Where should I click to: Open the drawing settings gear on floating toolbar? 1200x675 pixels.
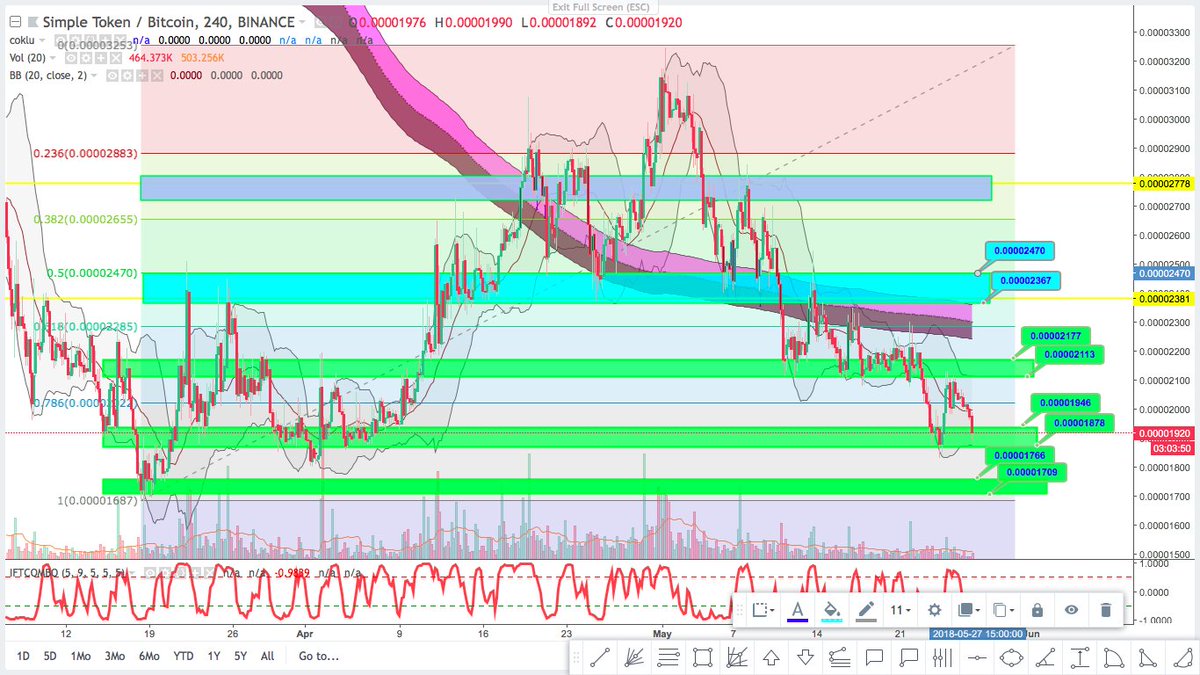click(934, 610)
